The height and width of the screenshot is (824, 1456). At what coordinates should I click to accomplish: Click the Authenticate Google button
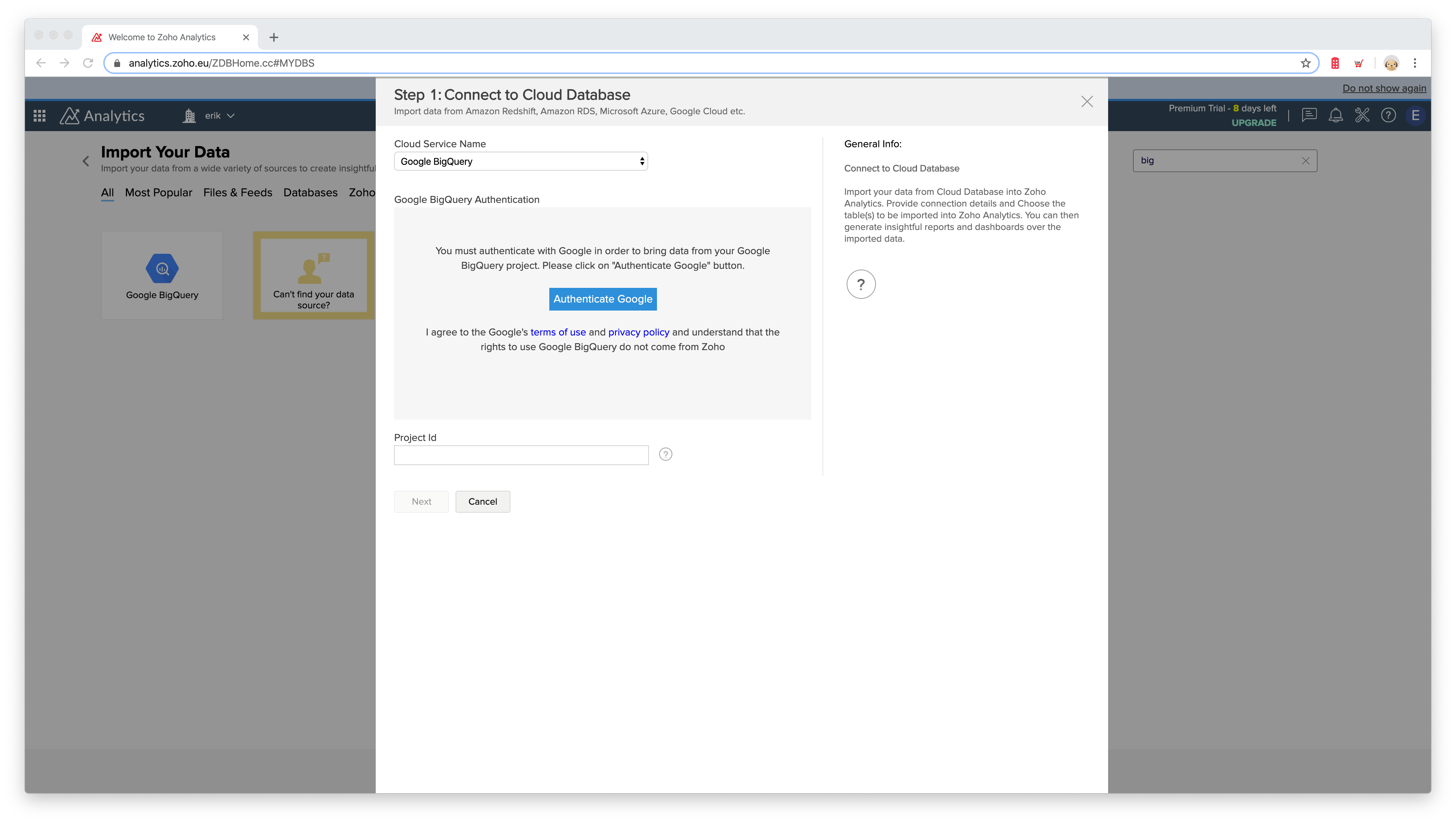[x=603, y=299]
